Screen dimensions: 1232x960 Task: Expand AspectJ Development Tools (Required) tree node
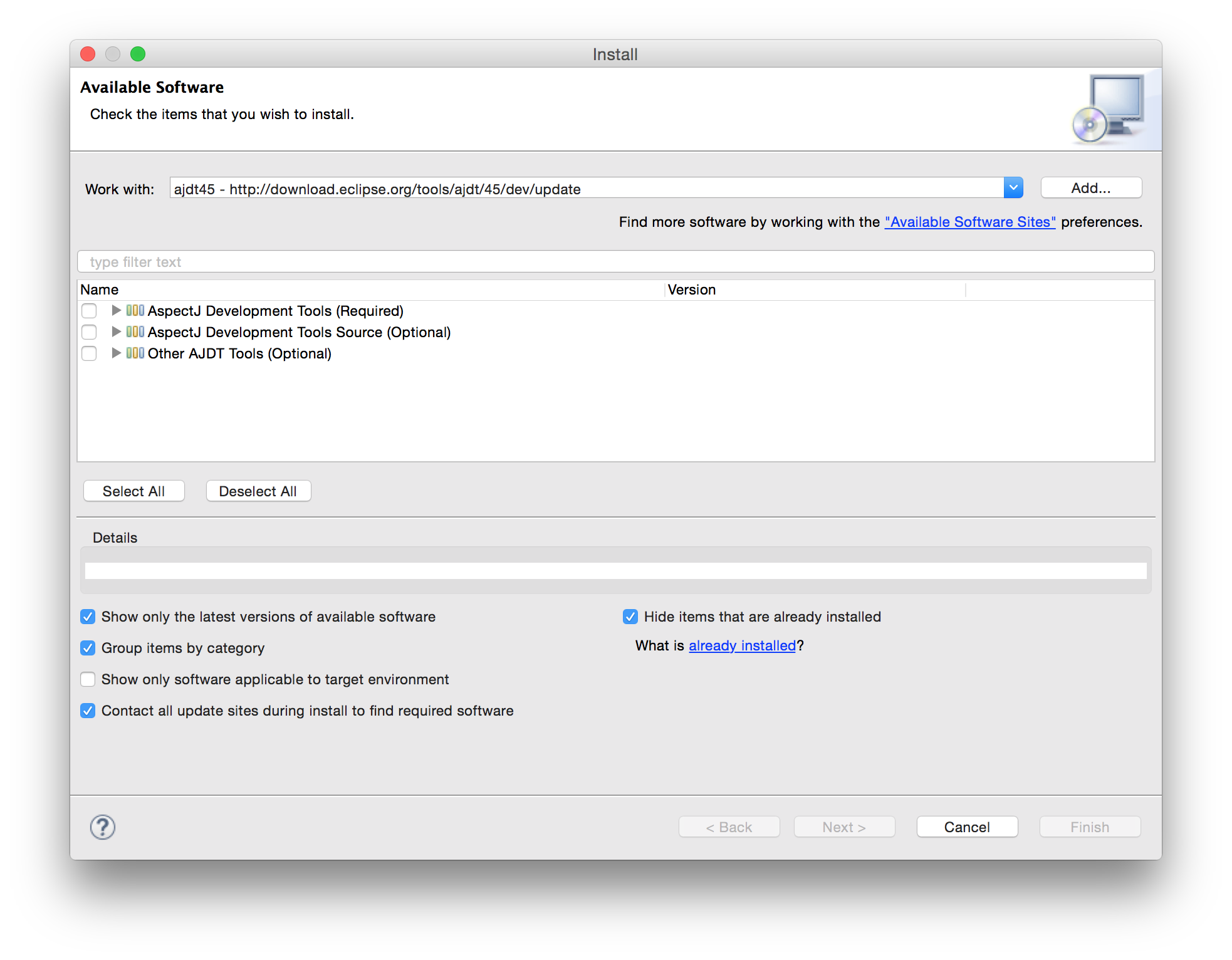[116, 311]
